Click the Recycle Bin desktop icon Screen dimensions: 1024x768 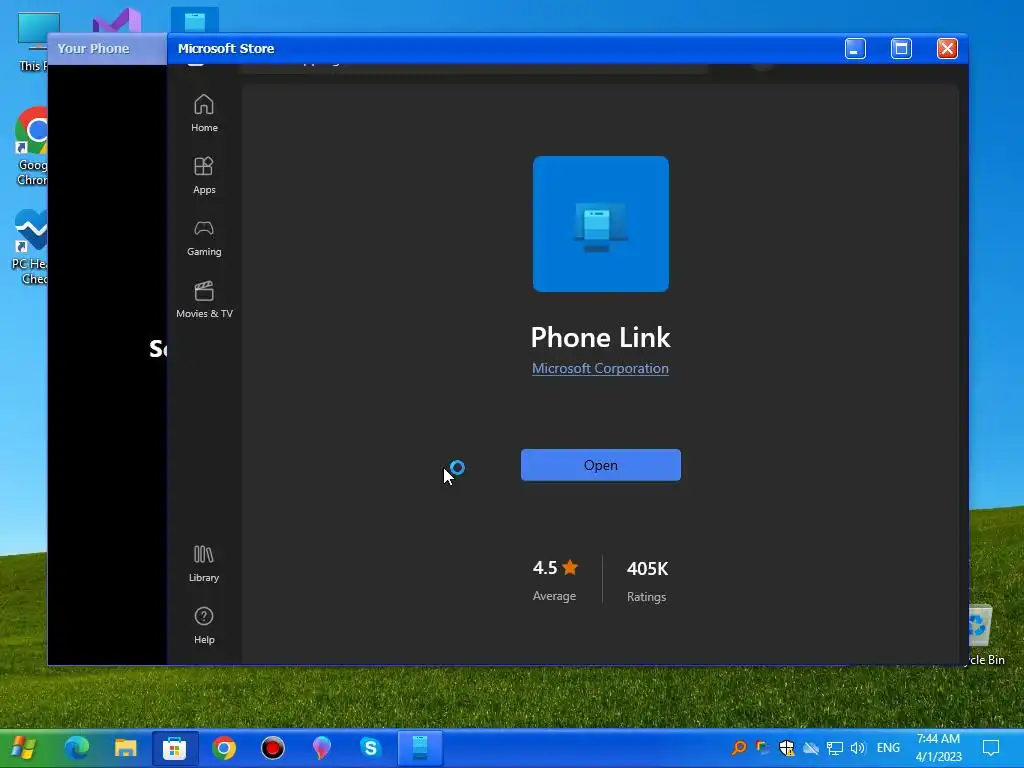click(x=986, y=635)
